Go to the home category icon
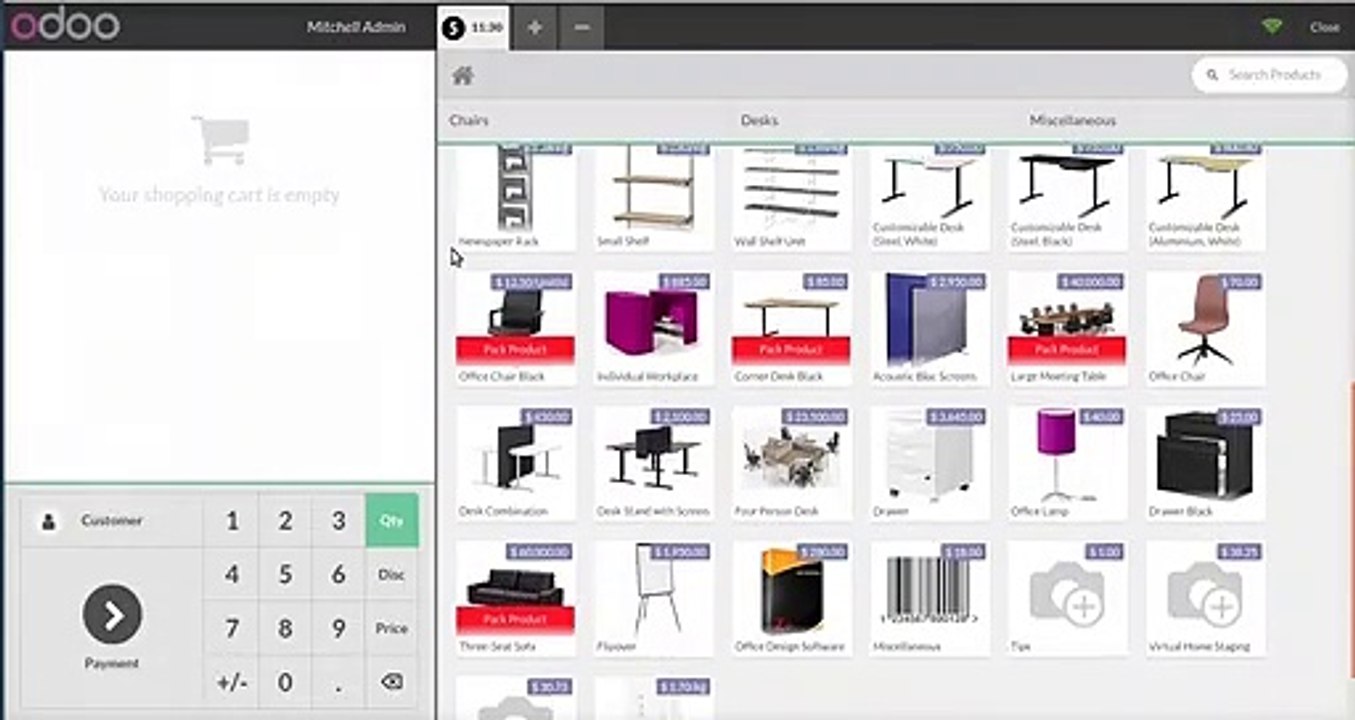1355x720 pixels. 462,75
